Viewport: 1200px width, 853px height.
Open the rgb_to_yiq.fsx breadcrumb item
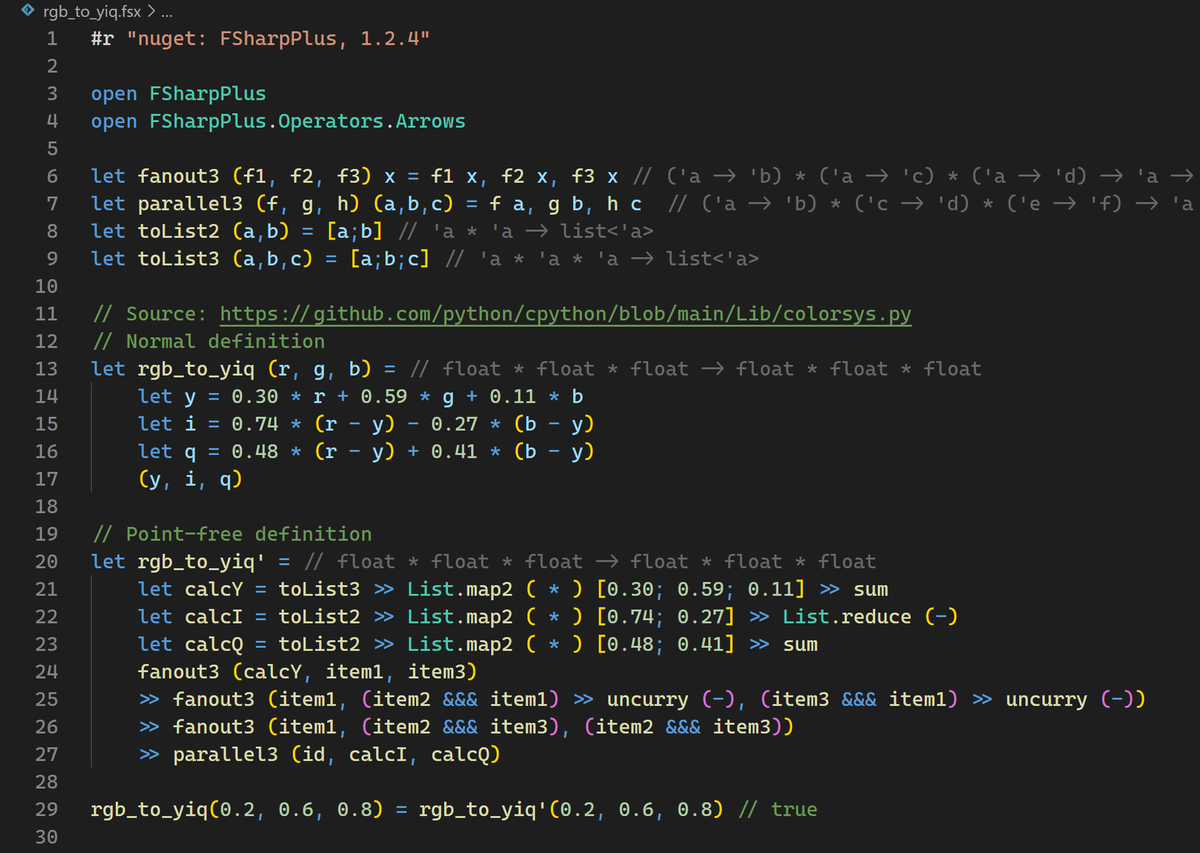click(92, 12)
